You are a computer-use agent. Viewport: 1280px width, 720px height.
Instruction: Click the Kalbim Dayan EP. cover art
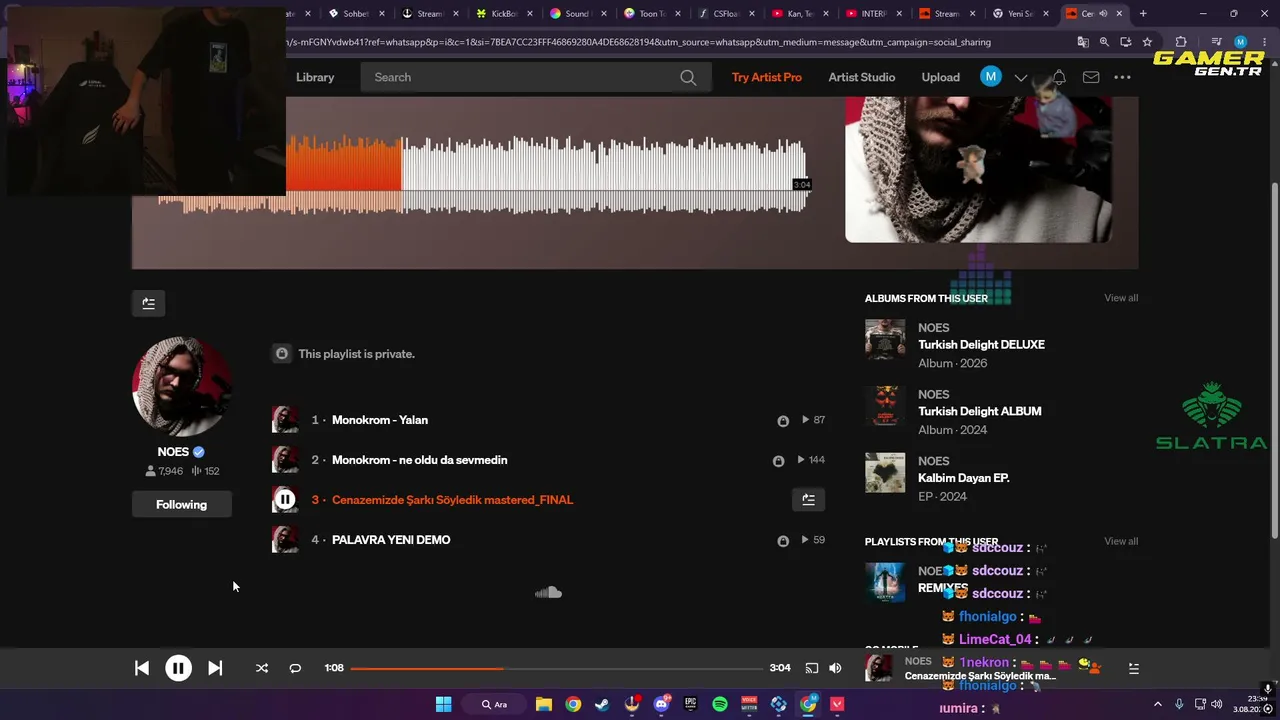pos(885,473)
